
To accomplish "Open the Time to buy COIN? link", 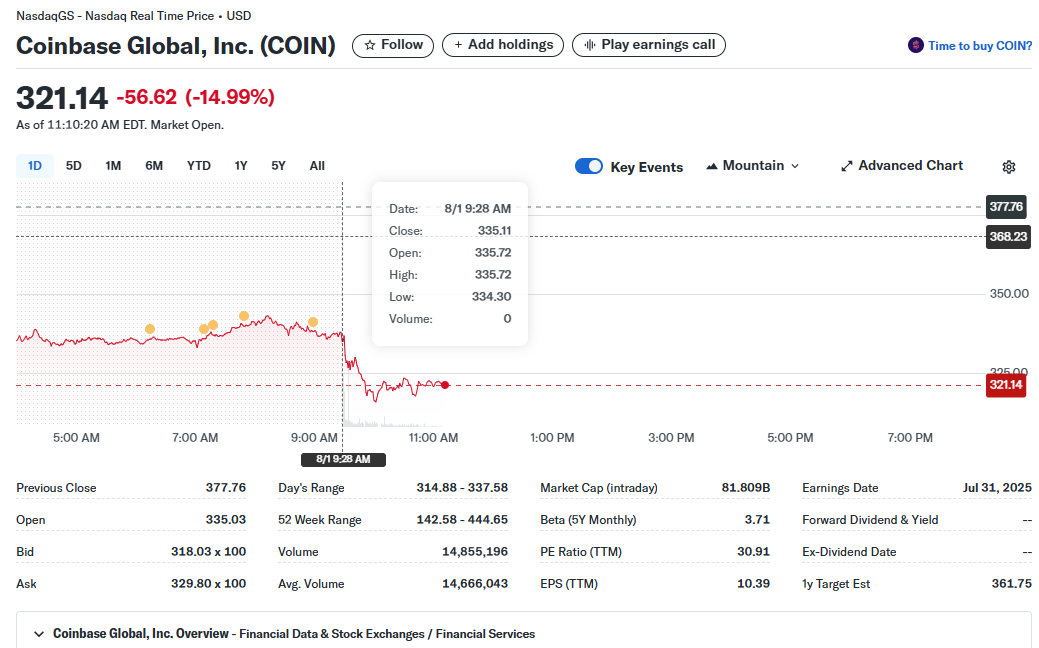I will pos(979,46).
